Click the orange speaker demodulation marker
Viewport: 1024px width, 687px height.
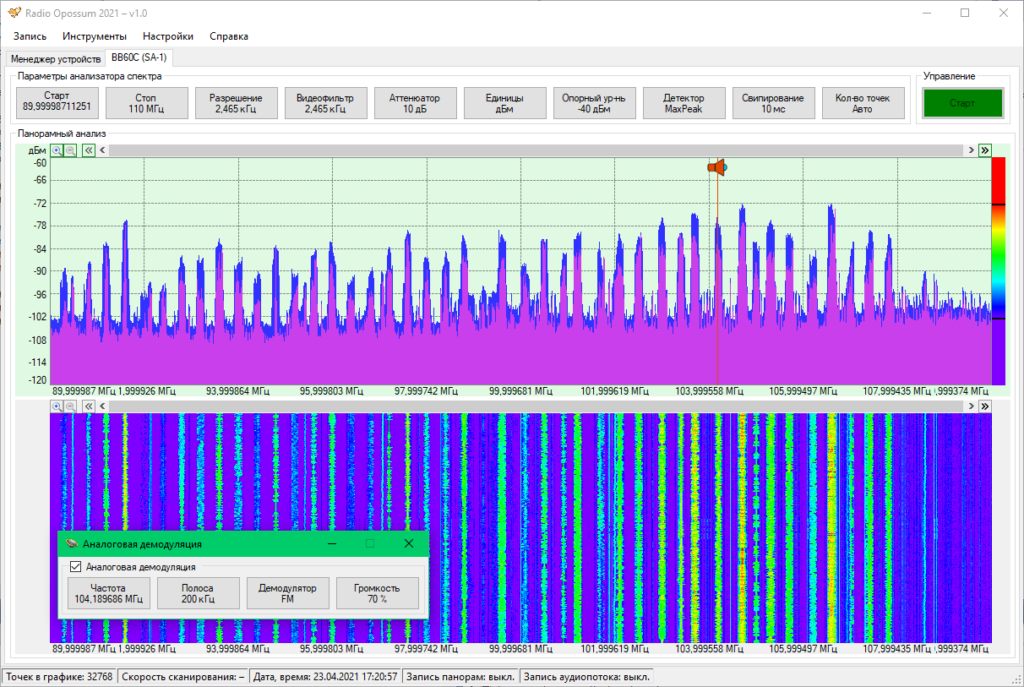click(x=716, y=168)
